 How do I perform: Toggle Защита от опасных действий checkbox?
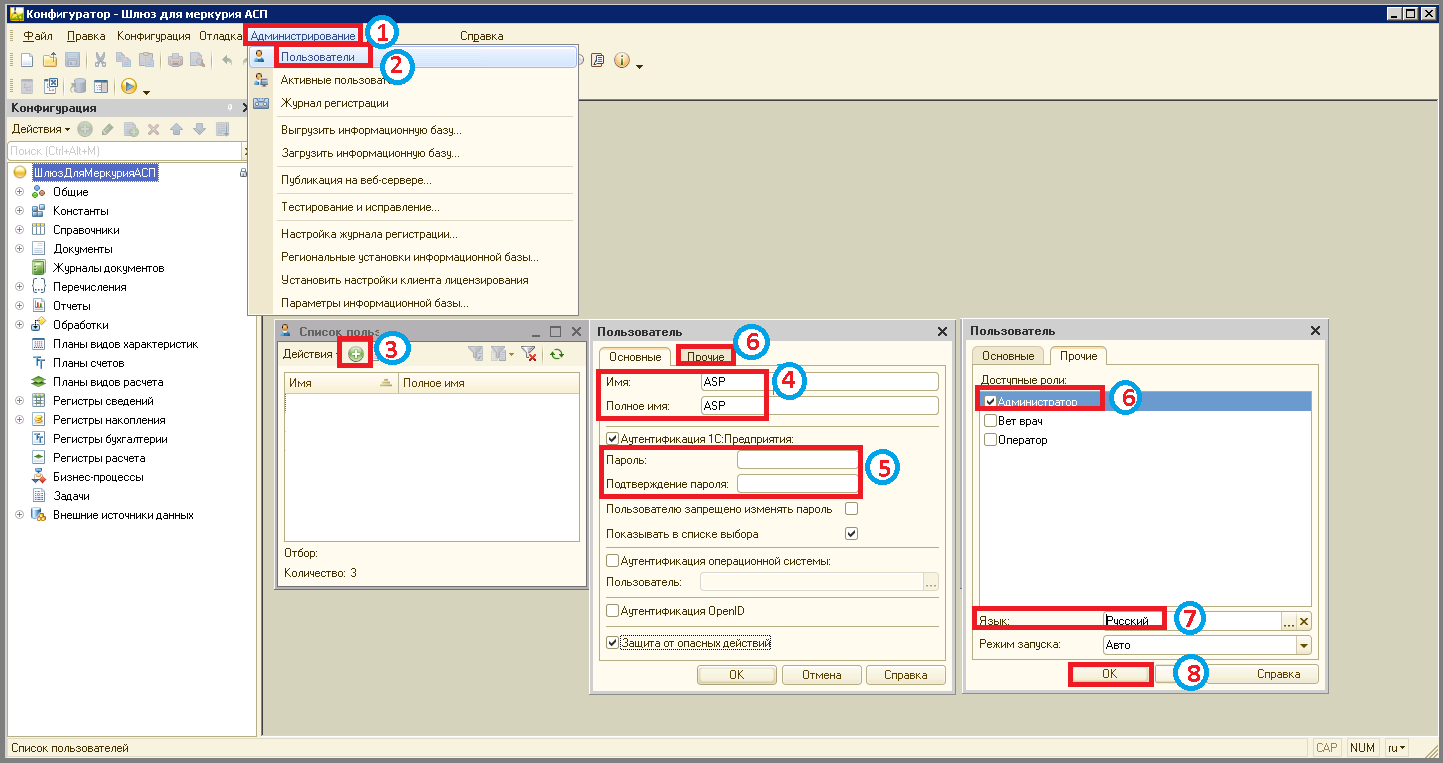(x=613, y=643)
